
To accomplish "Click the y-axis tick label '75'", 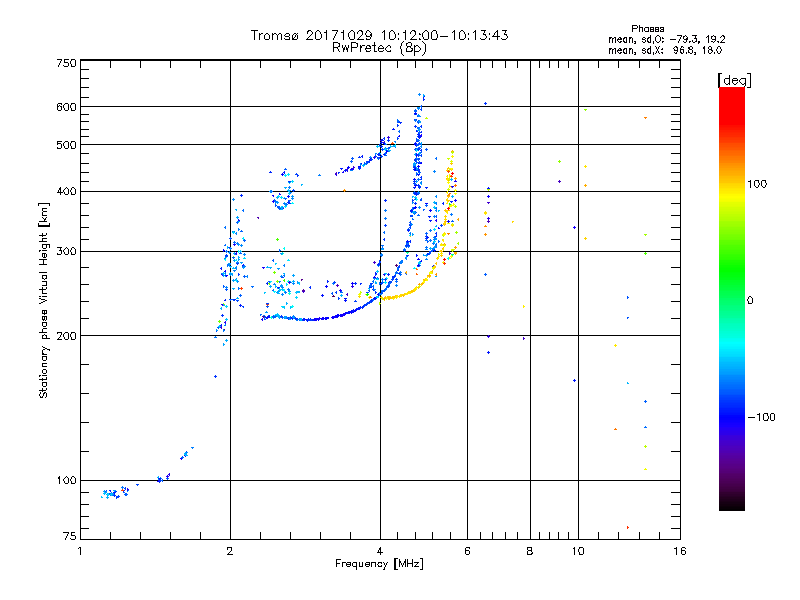I will 70,536.
